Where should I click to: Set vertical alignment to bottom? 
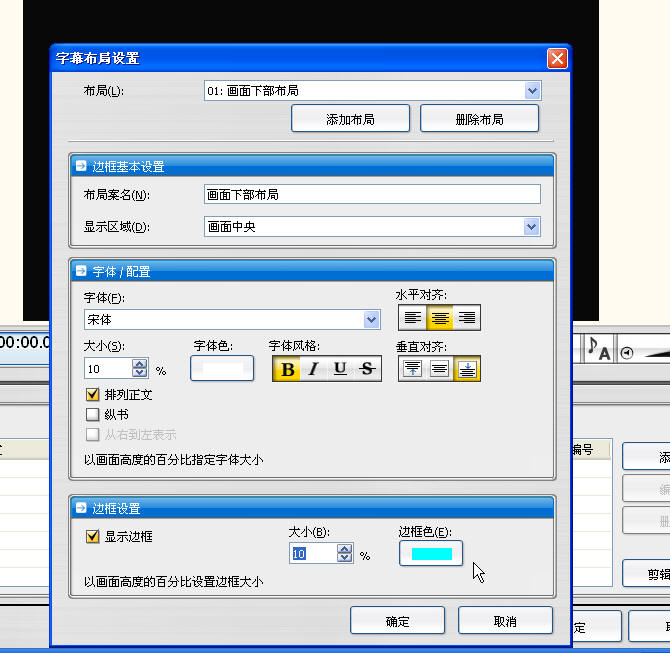point(466,368)
